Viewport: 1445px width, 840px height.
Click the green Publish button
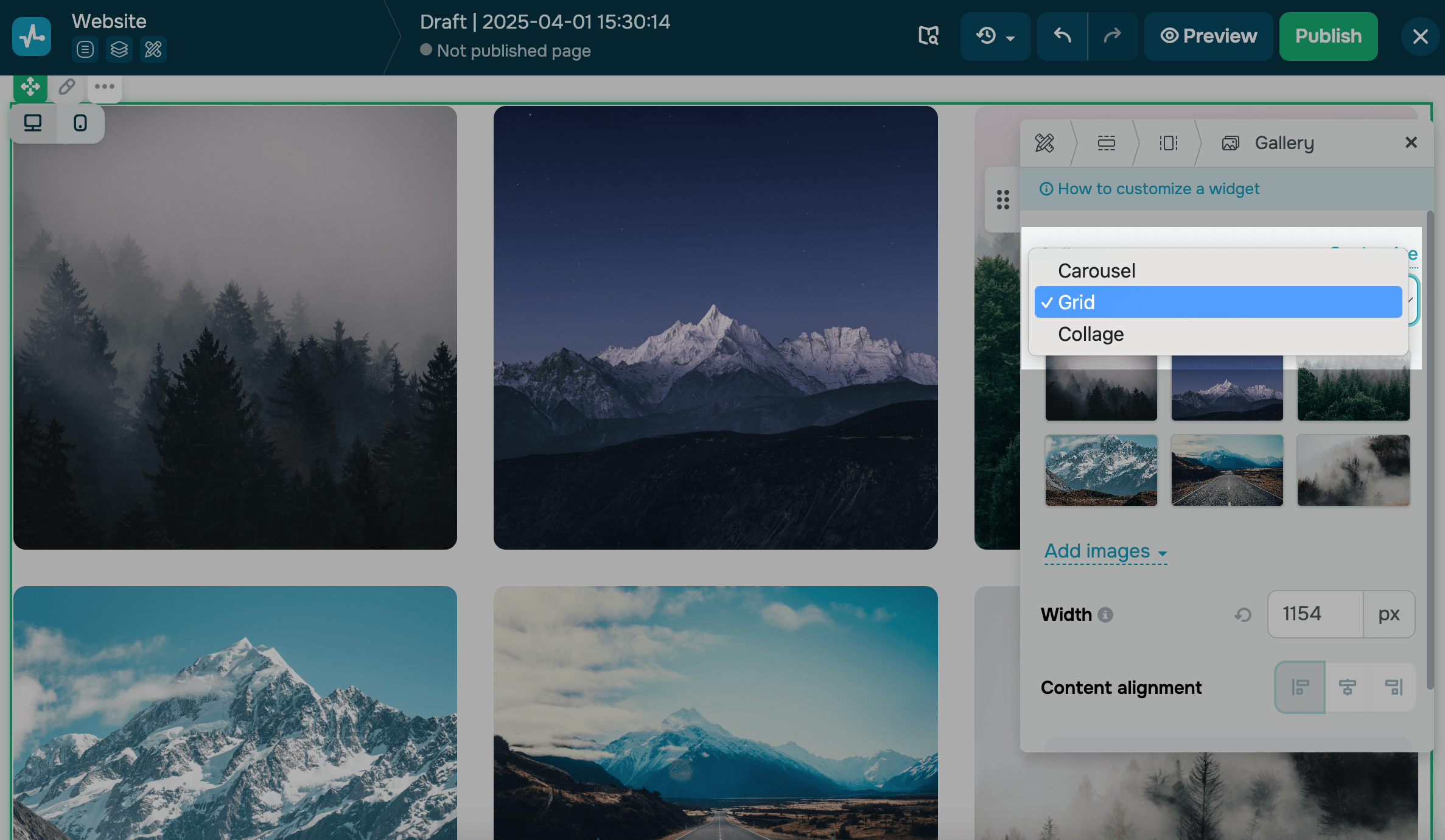click(1328, 36)
